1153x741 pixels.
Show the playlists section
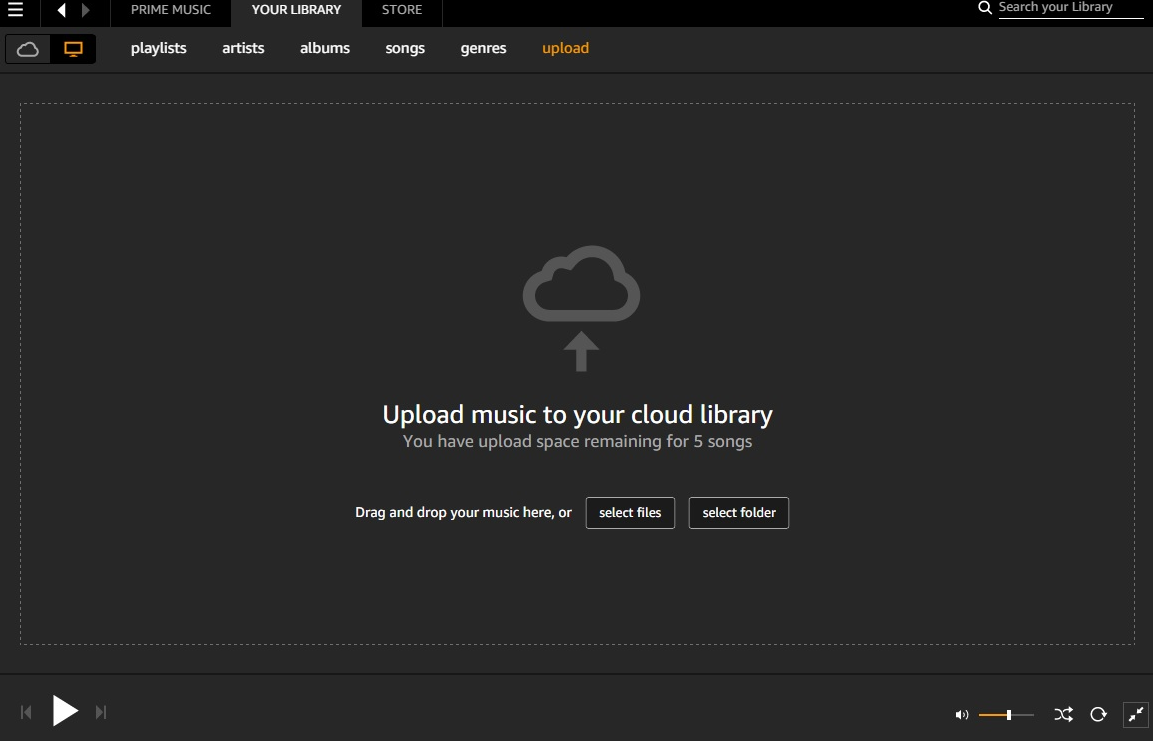pyautogui.click(x=159, y=49)
